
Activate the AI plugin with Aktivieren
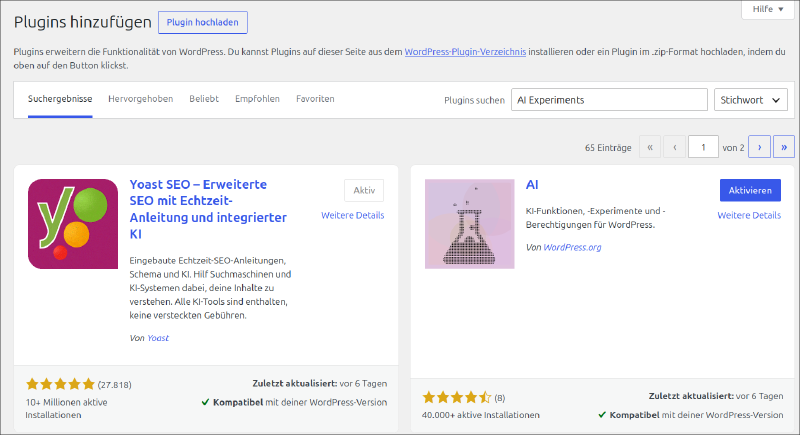750,190
